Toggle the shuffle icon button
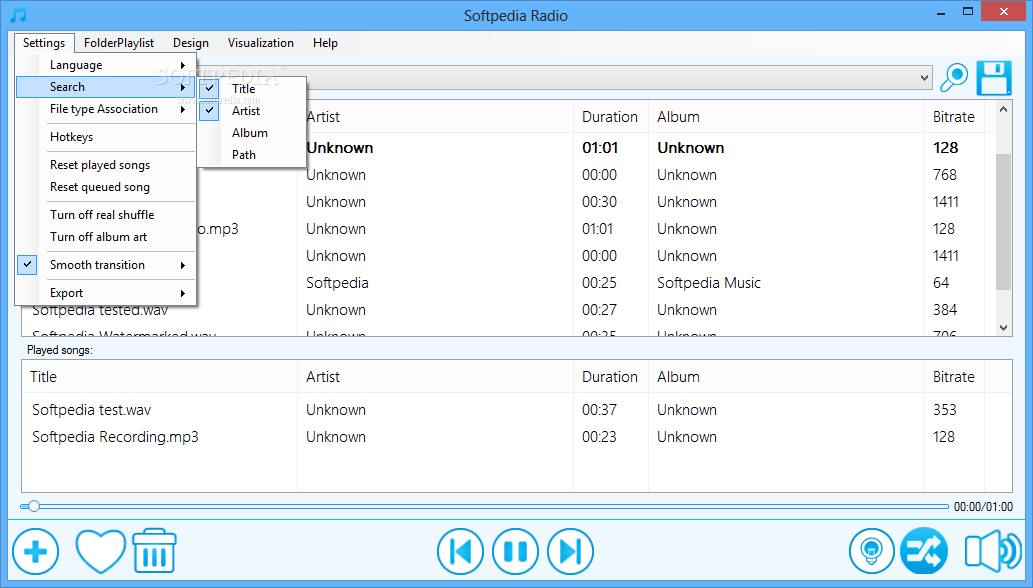 [x=924, y=550]
